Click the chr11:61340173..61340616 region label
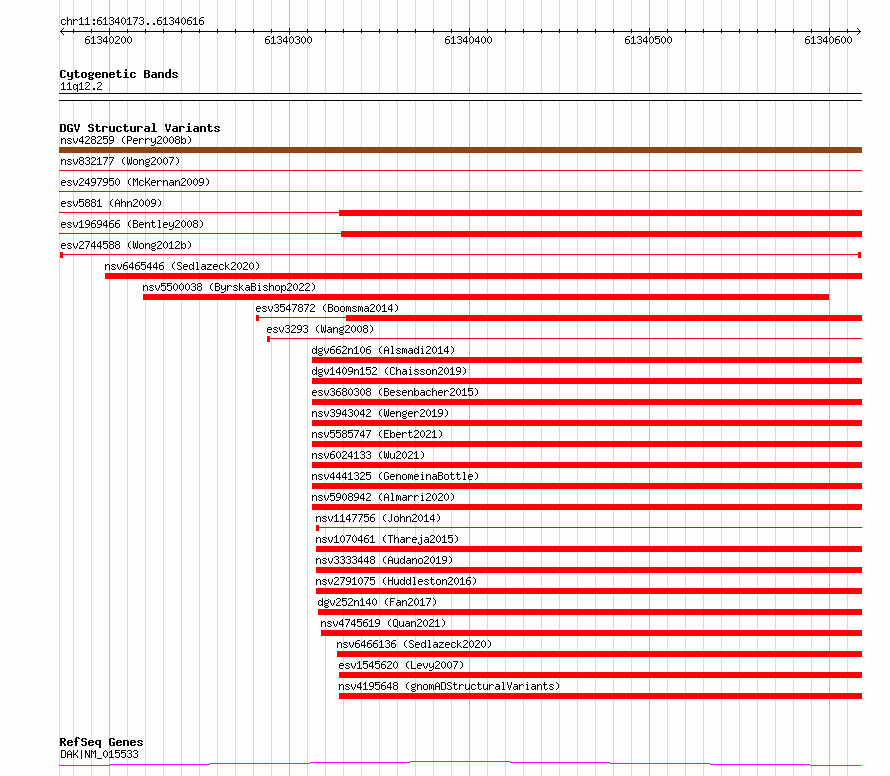 [x=132, y=22]
